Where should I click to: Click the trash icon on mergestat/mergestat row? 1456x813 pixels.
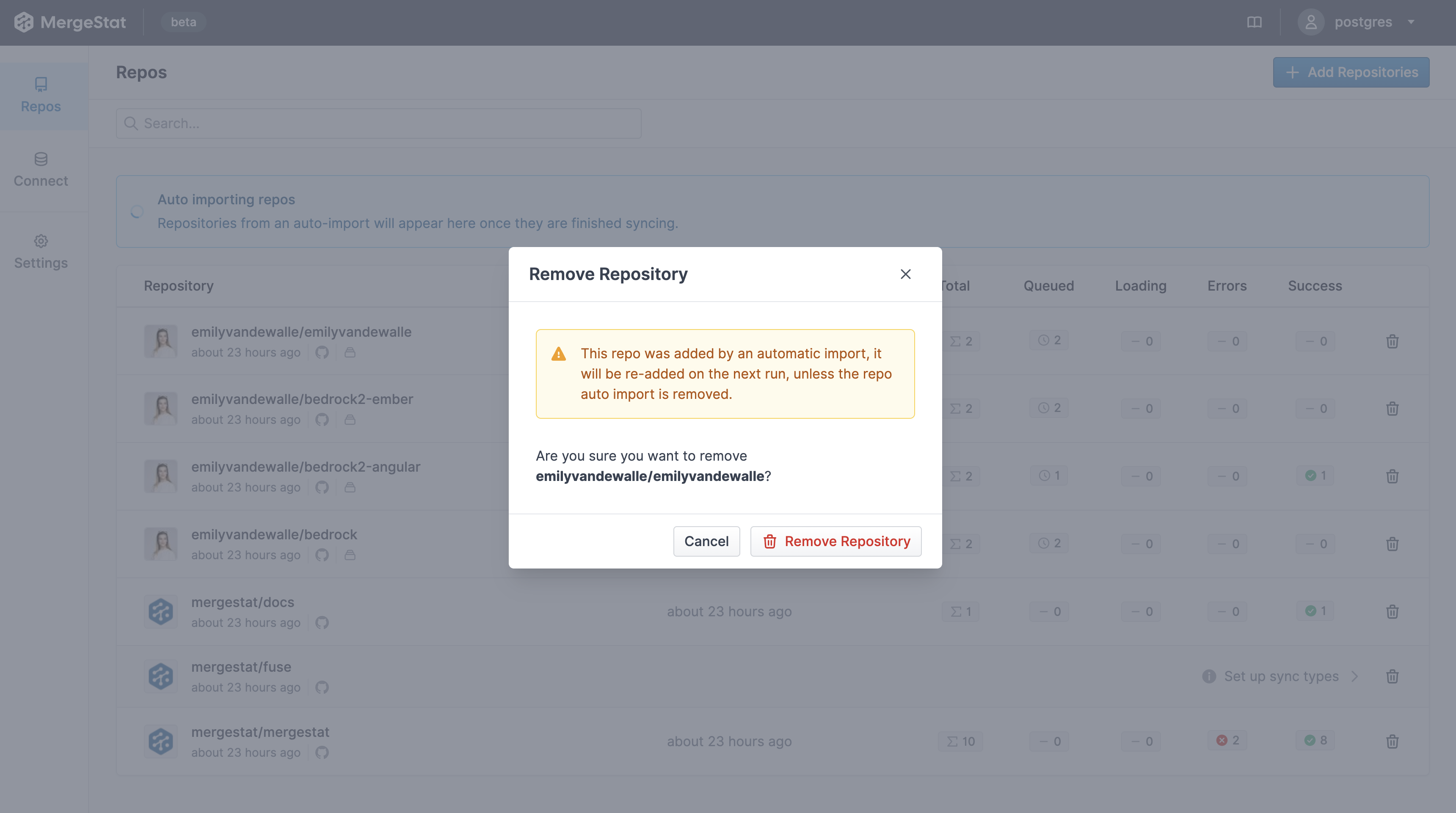click(1393, 741)
